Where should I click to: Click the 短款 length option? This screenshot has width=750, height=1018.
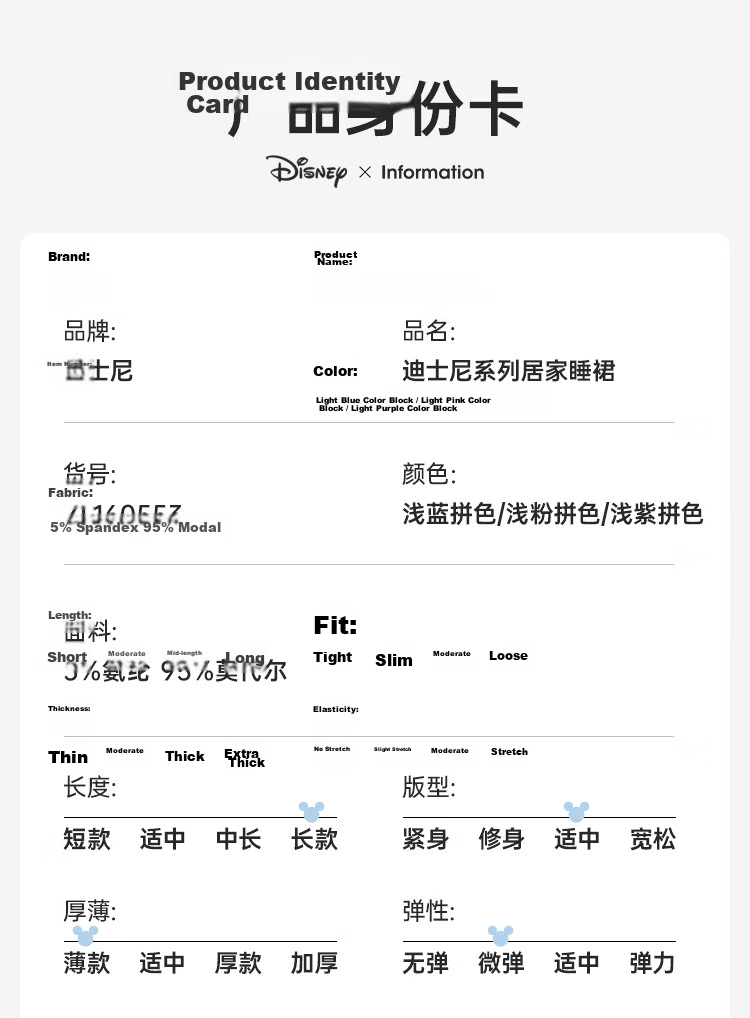click(x=87, y=839)
